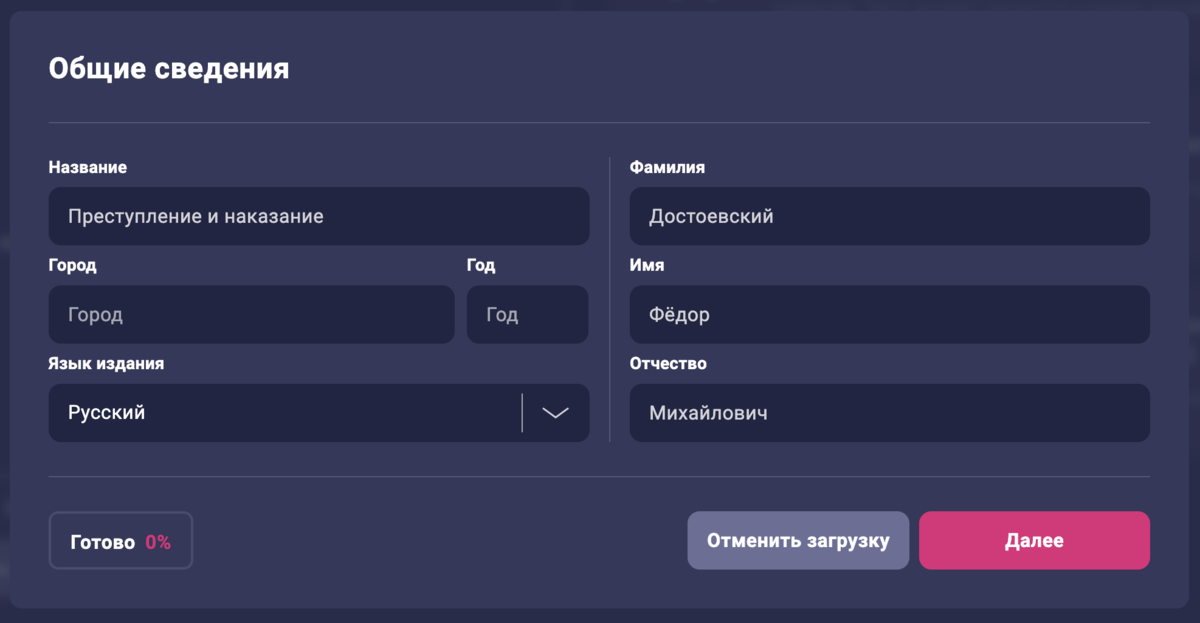
Task: Click the Язык издания label
Action: coord(102,363)
